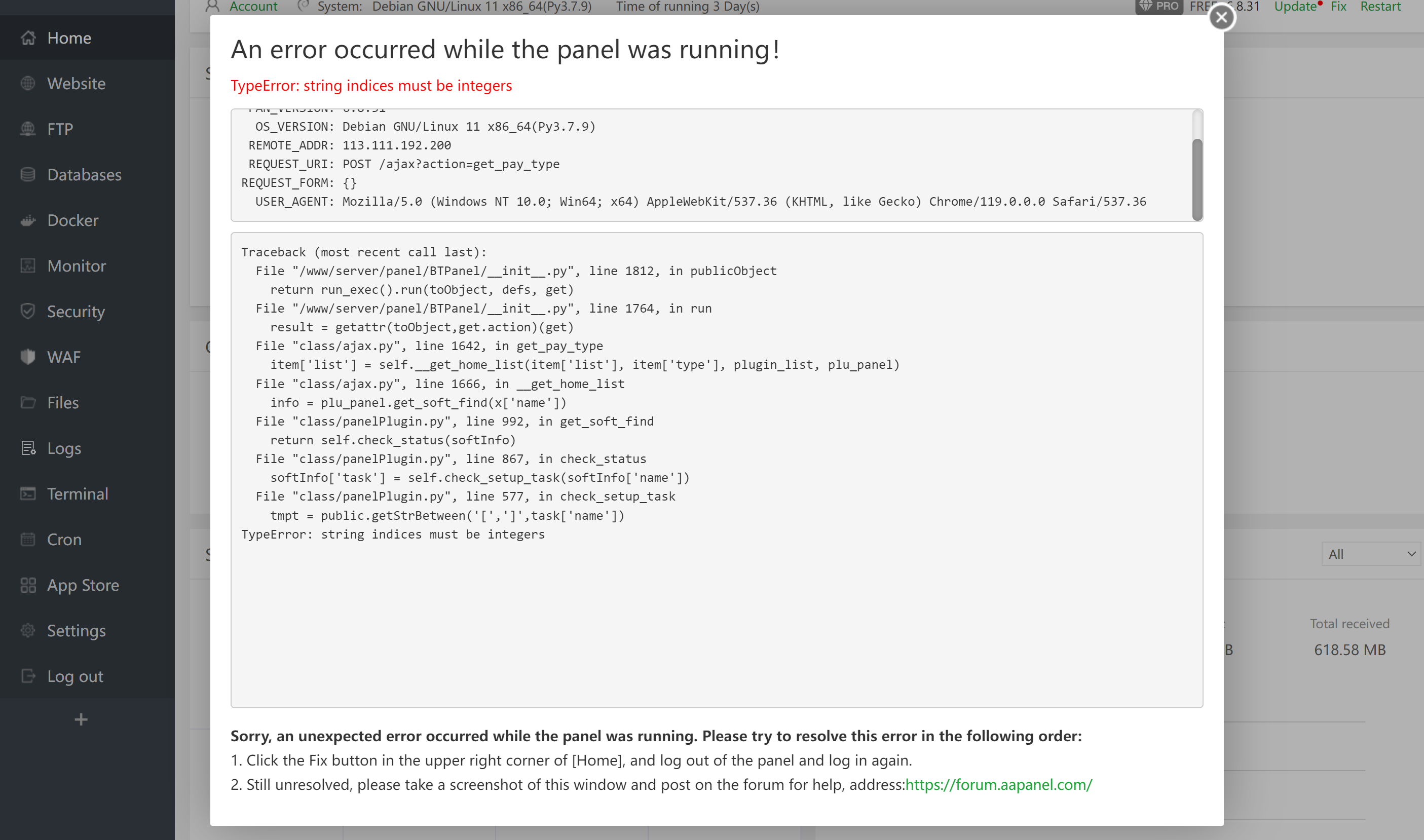Open the Security page
The width and height of the screenshot is (1424, 840).
point(76,311)
